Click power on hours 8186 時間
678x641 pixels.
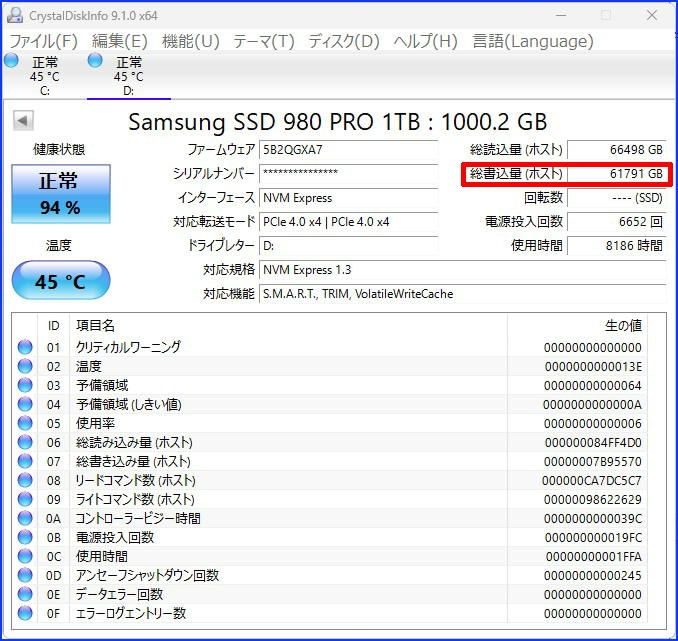pyautogui.click(x=617, y=246)
